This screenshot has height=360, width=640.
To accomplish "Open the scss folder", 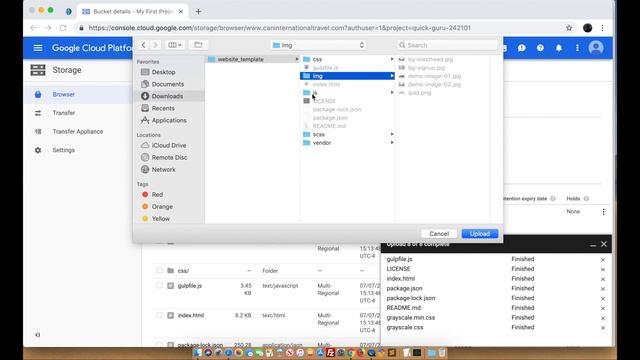I will tap(319, 134).
